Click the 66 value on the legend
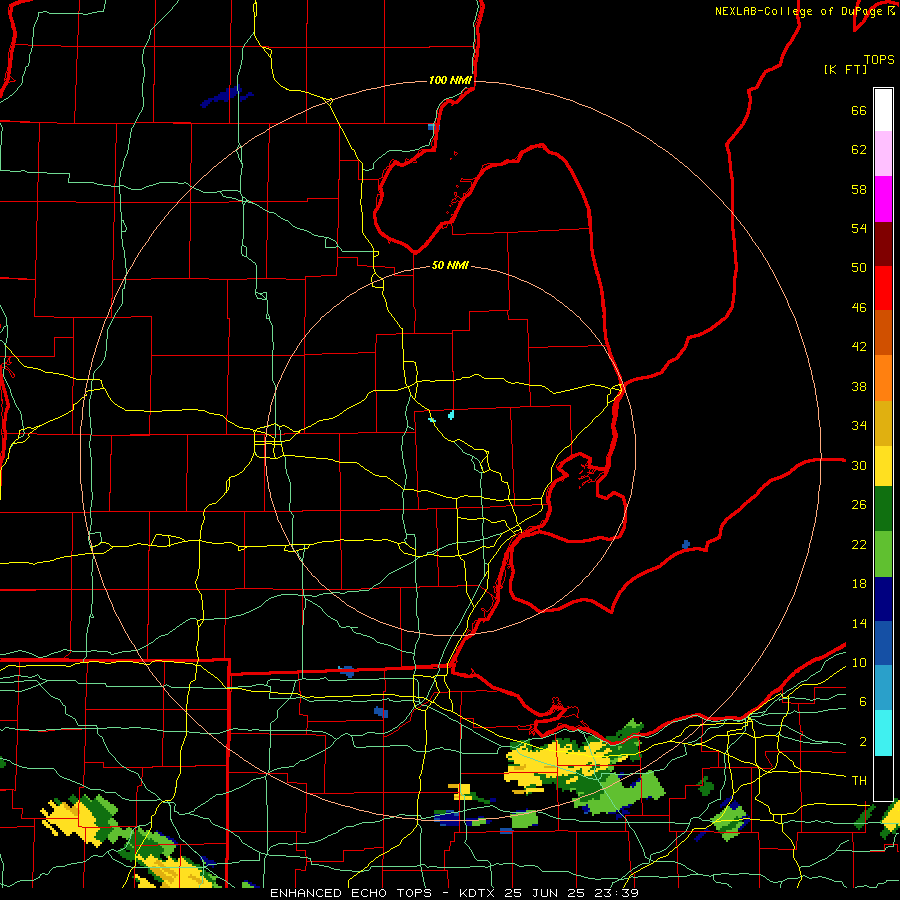This screenshot has width=900, height=900. click(859, 110)
